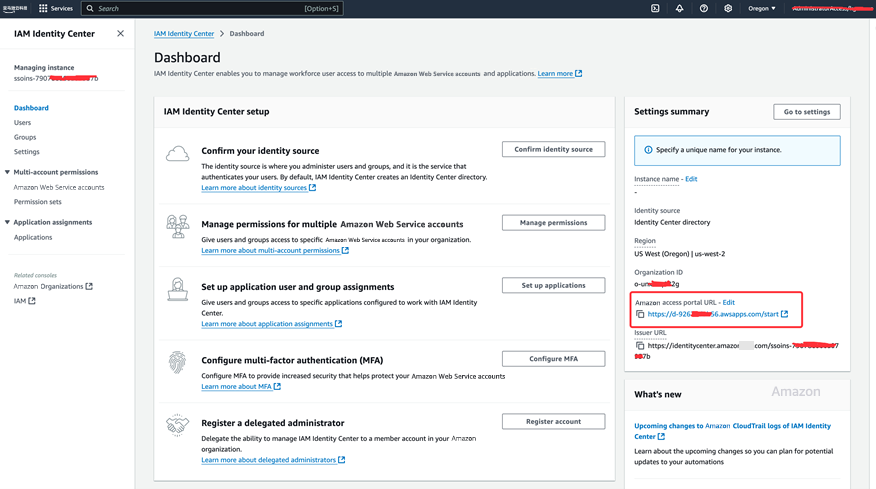Click the Identity Center directory value
Image resolution: width=876 pixels, height=489 pixels.
tap(672, 222)
